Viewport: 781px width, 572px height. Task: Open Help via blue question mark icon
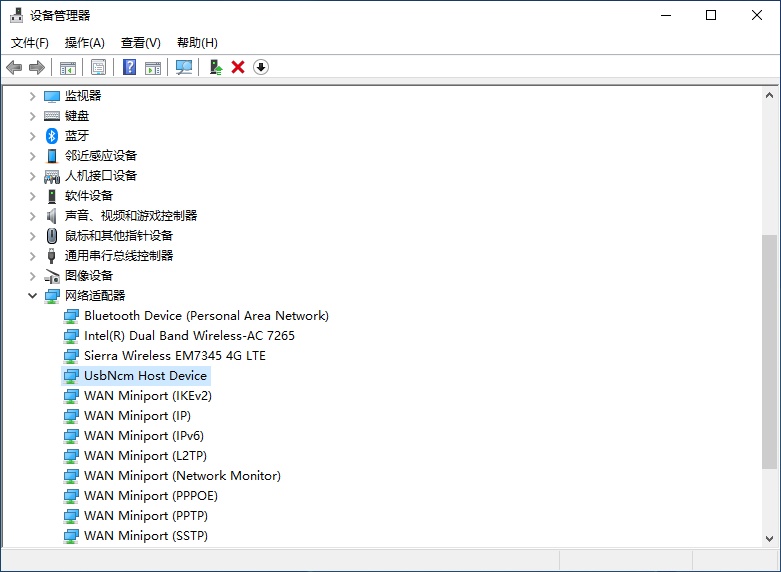tap(129, 67)
